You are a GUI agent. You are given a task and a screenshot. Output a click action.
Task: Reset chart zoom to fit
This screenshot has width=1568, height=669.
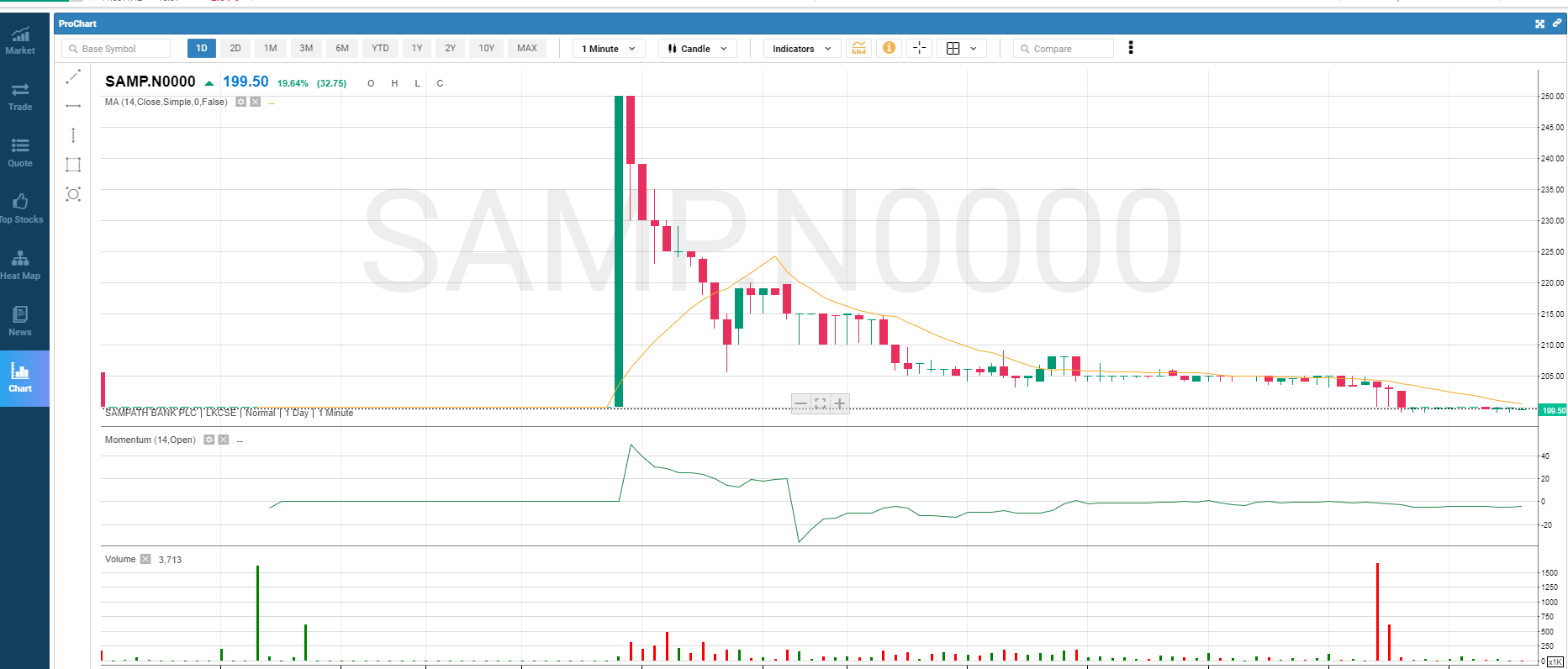[821, 403]
